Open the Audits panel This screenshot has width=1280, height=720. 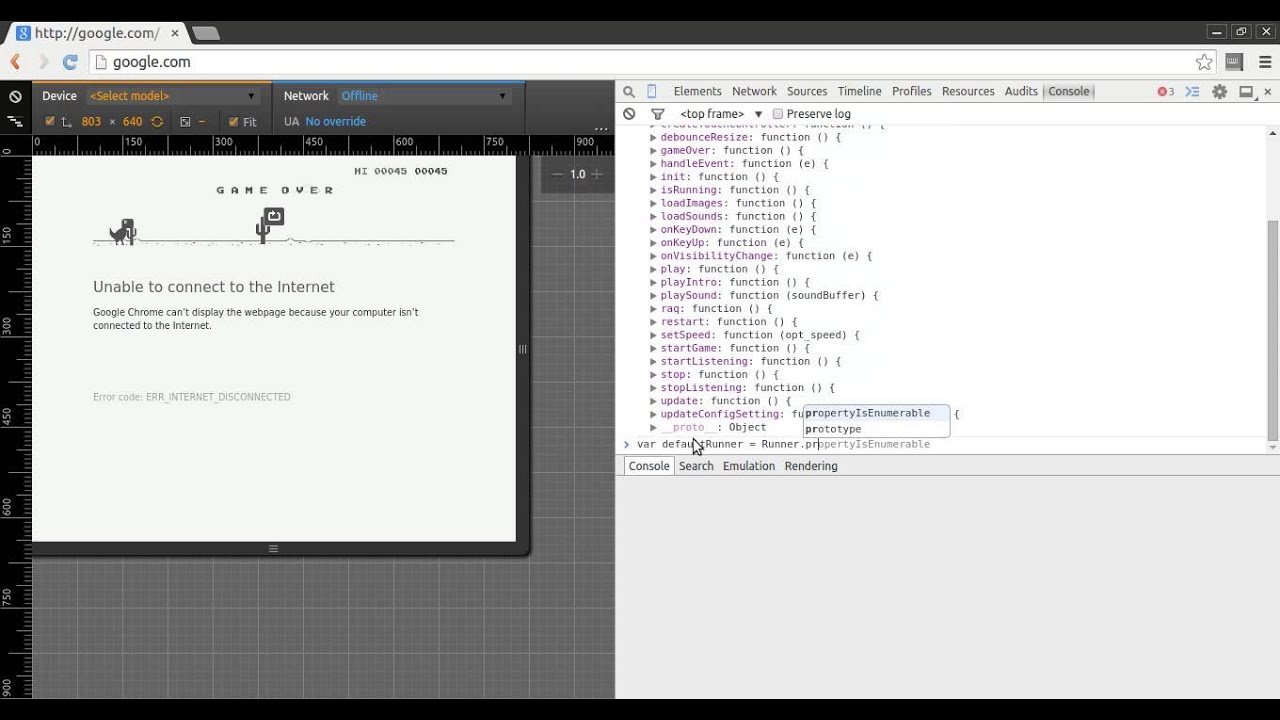[1021, 91]
